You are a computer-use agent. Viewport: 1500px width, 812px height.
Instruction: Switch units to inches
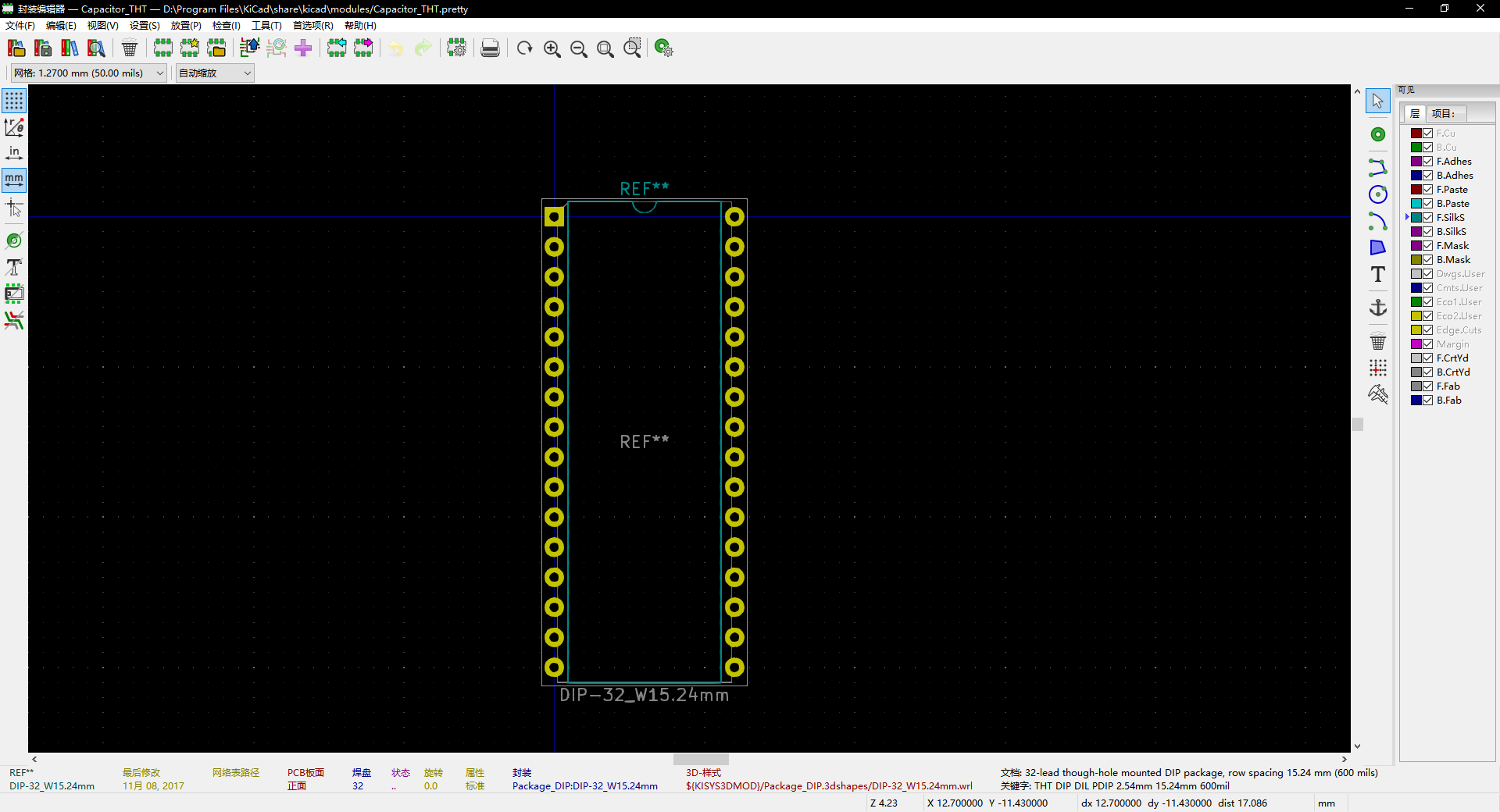(14, 153)
